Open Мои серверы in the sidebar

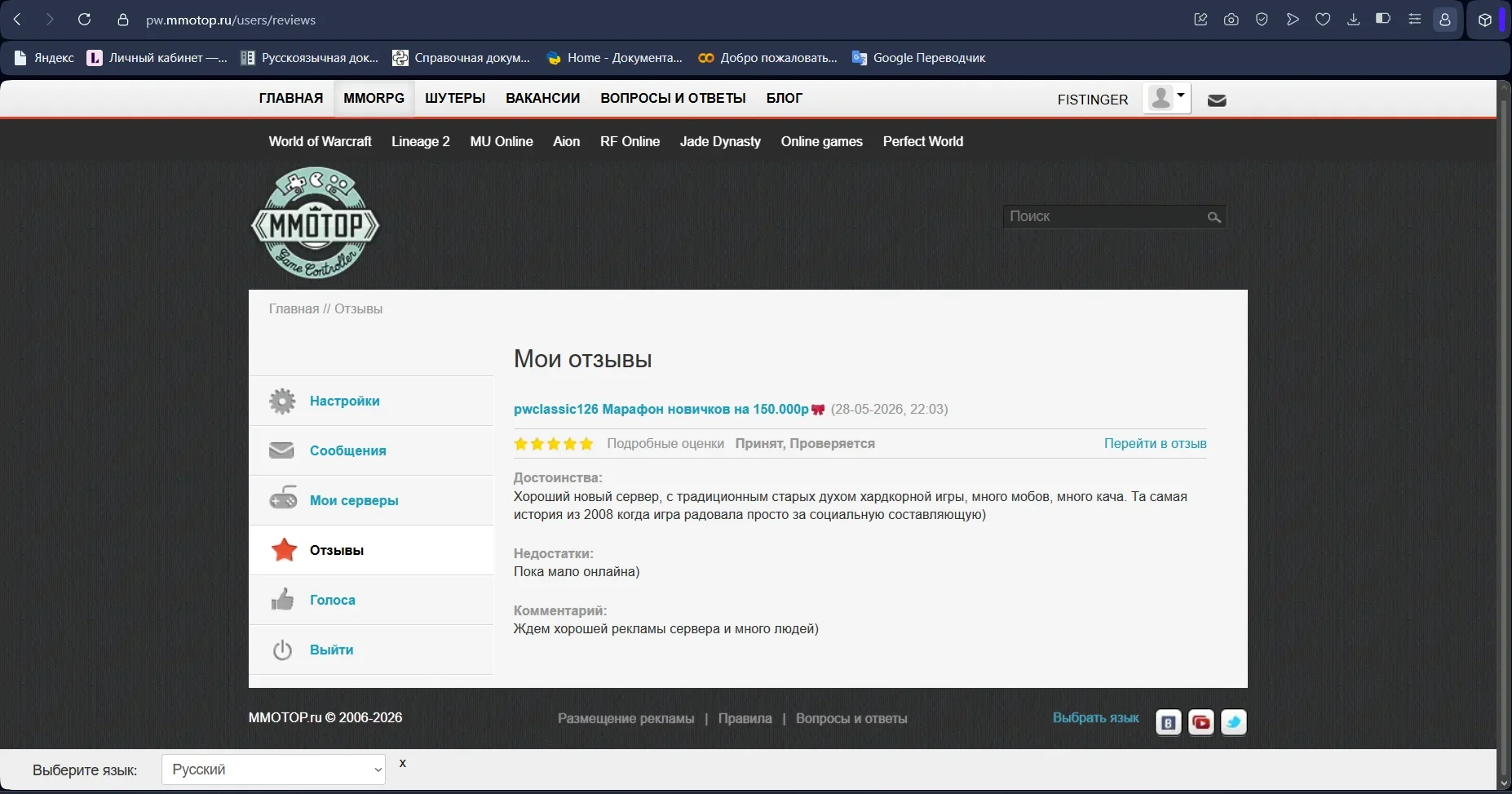coord(354,500)
